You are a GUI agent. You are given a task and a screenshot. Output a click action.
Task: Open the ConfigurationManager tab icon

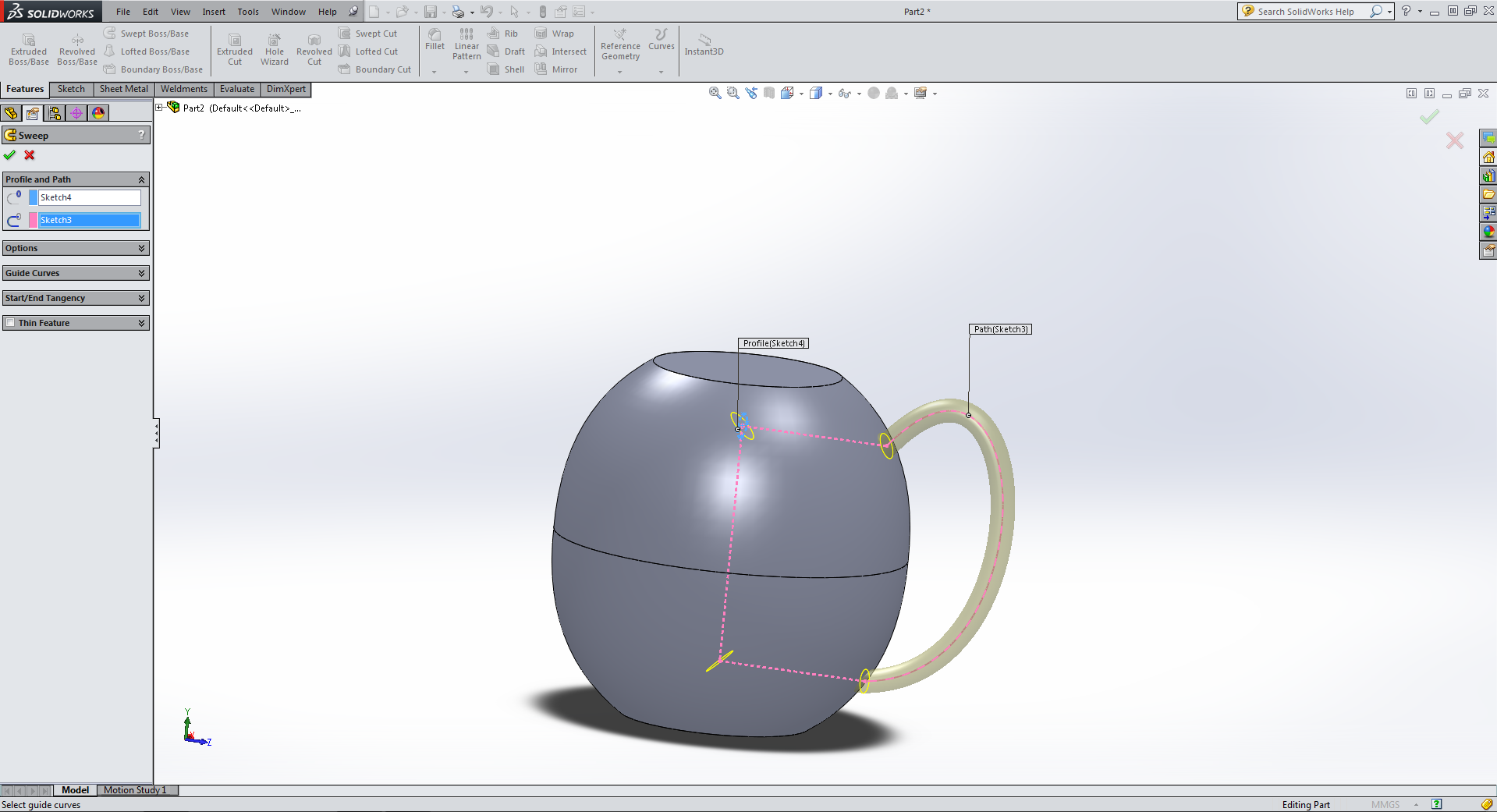(55, 113)
